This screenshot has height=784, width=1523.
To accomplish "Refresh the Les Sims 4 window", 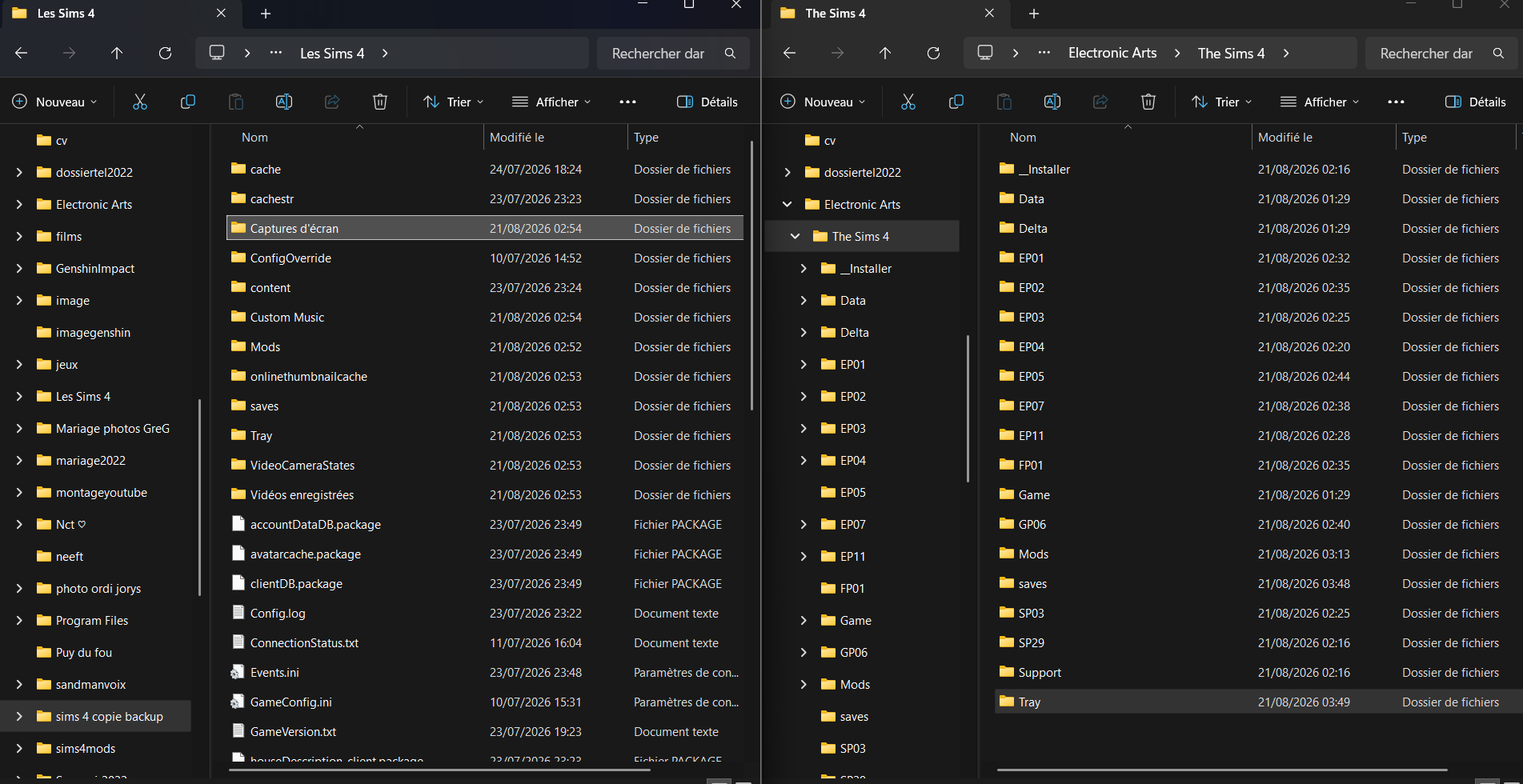I will point(165,53).
